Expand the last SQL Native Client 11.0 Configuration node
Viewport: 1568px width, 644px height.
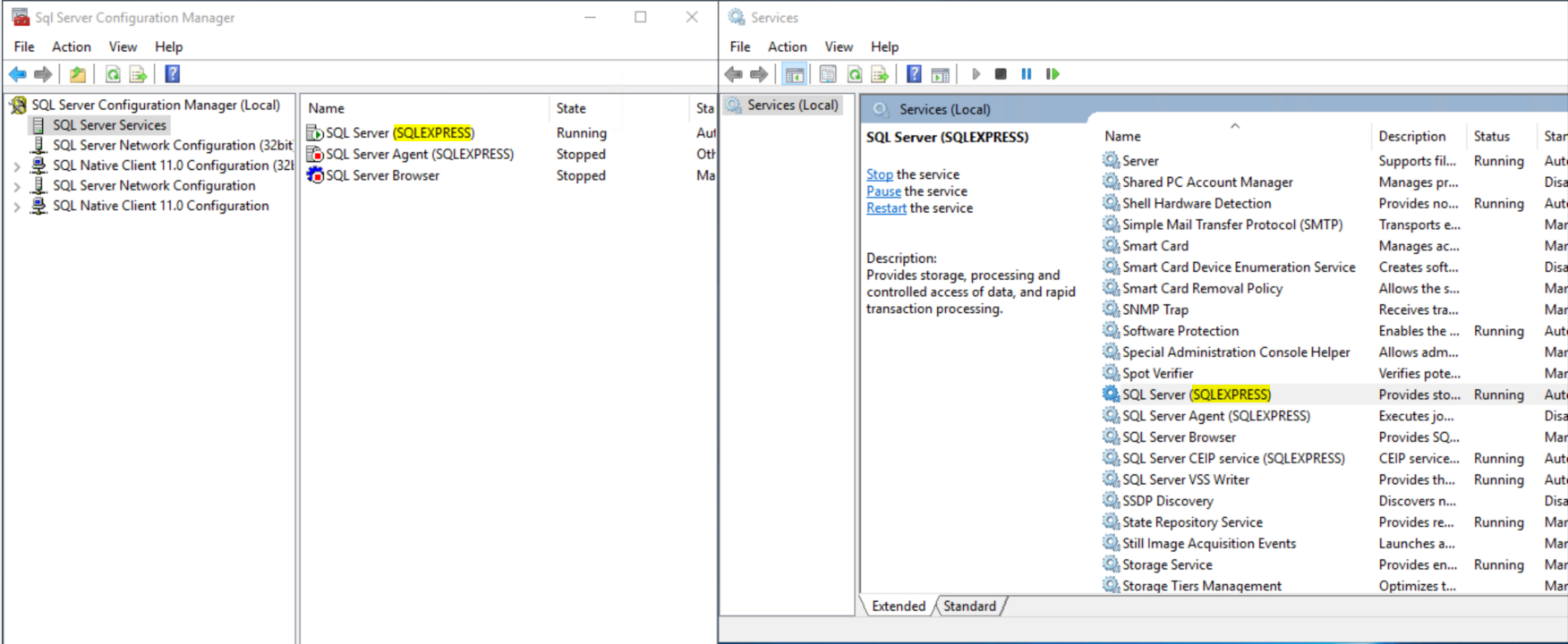coord(16,207)
